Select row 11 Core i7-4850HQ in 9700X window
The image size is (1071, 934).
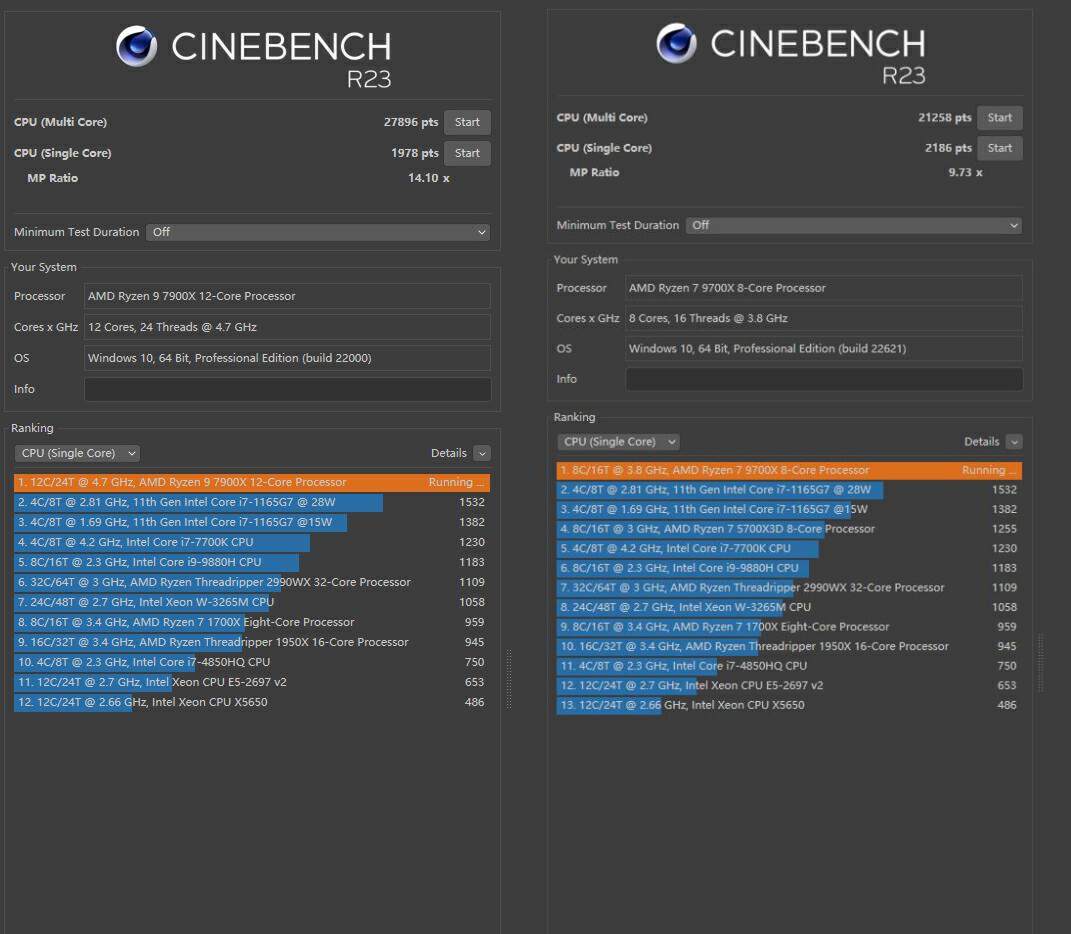tap(790, 666)
